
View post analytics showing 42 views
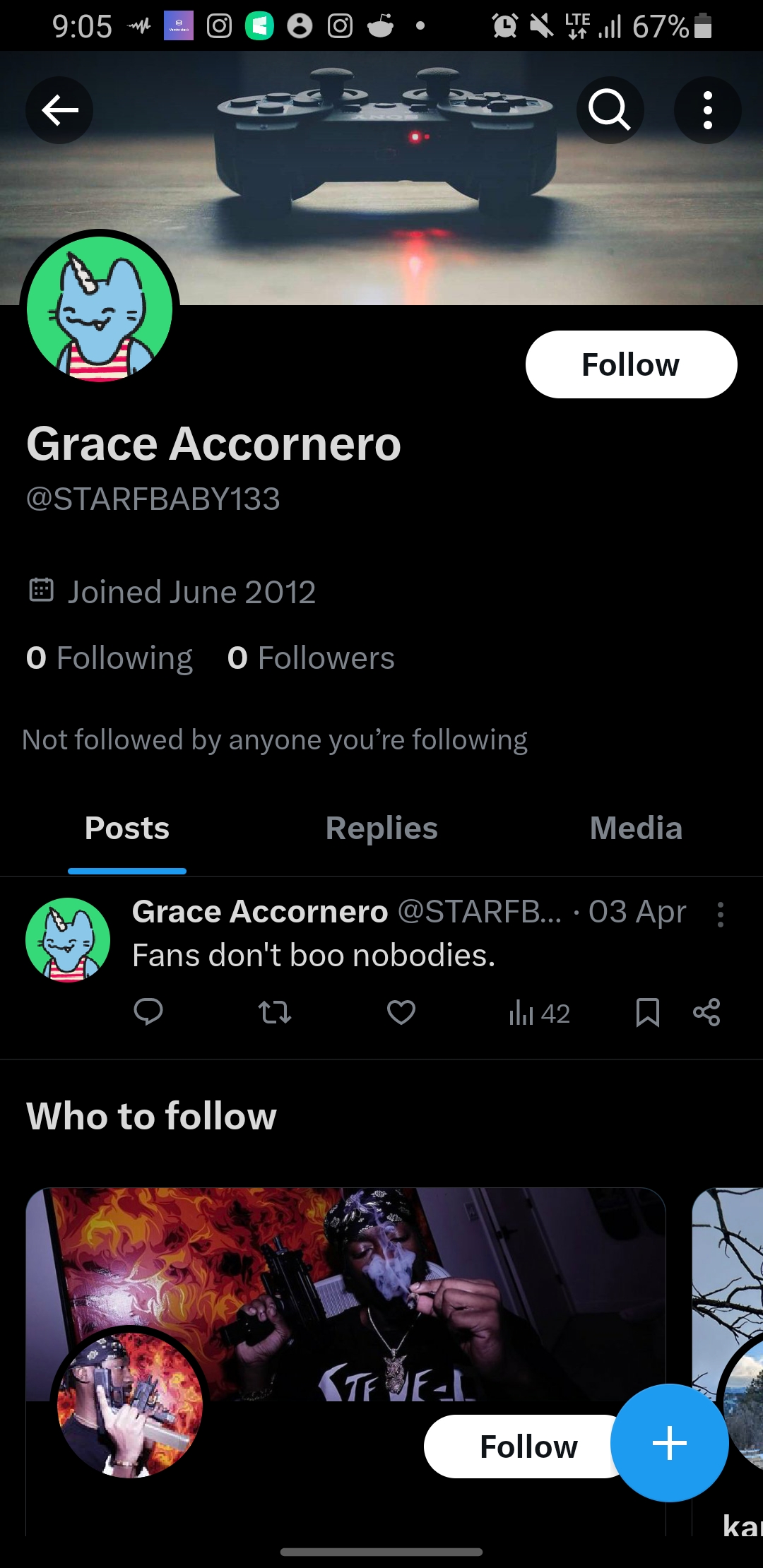tap(539, 1014)
